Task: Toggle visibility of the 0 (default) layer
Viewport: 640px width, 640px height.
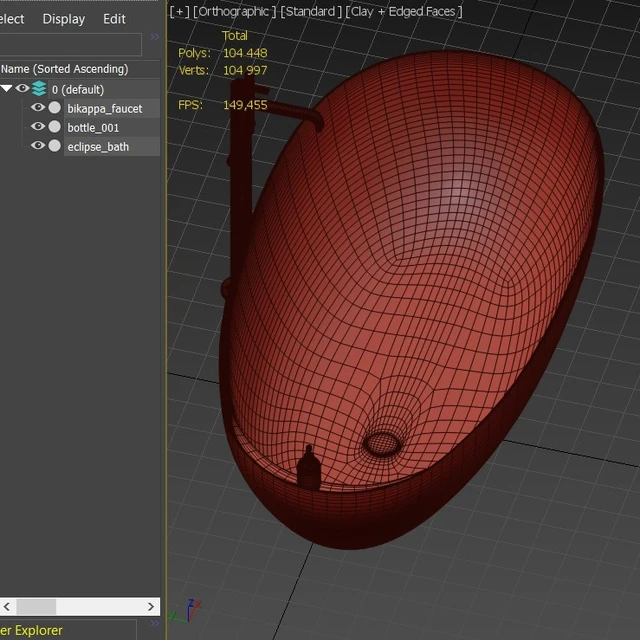Action: click(22, 88)
